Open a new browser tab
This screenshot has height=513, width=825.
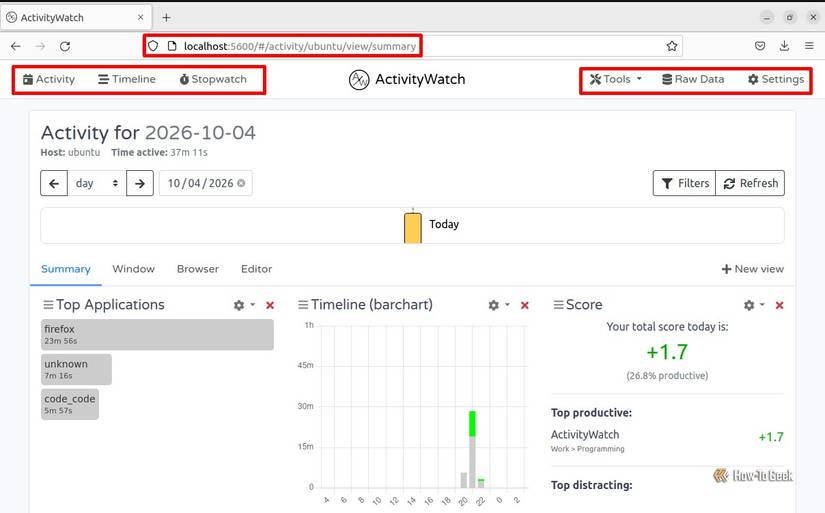[166, 17]
